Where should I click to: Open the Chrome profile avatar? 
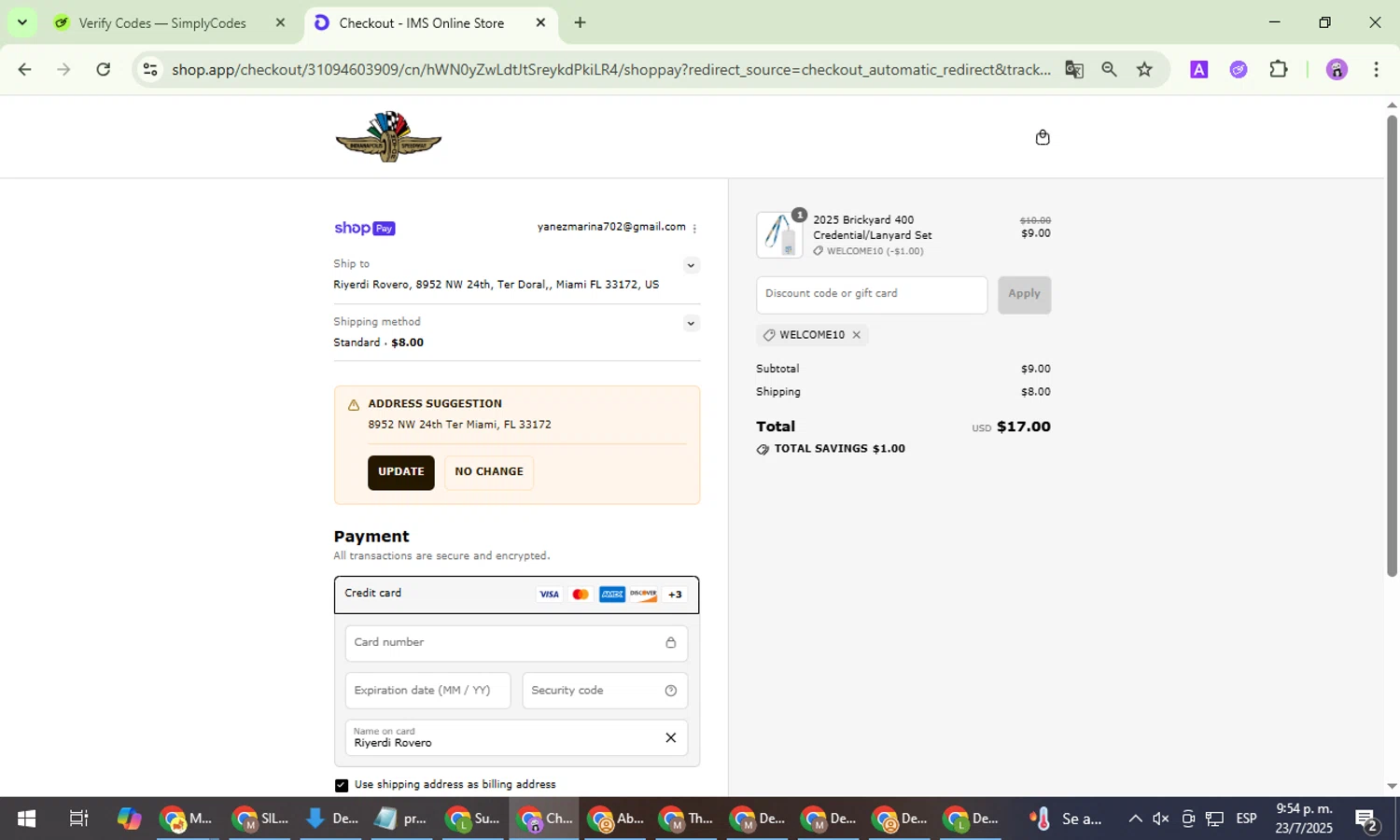click(x=1337, y=70)
